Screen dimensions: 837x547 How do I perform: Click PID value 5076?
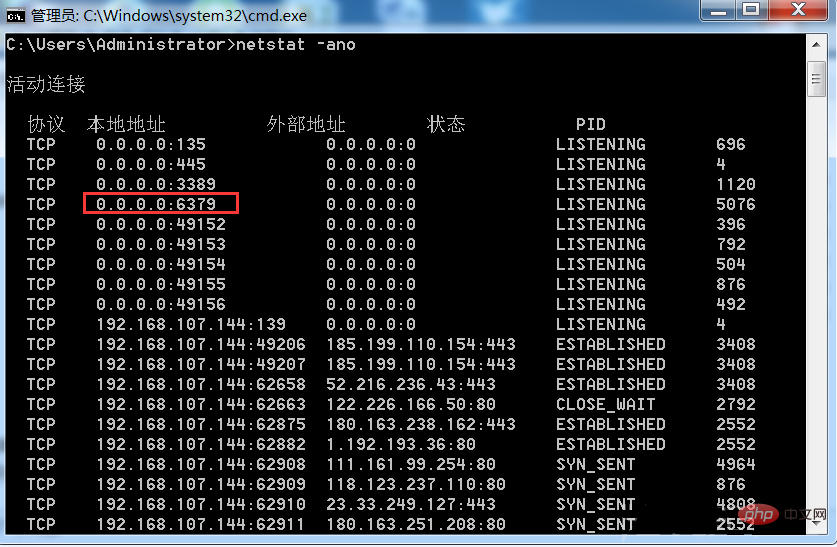pyautogui.click(x=736, y=204)
